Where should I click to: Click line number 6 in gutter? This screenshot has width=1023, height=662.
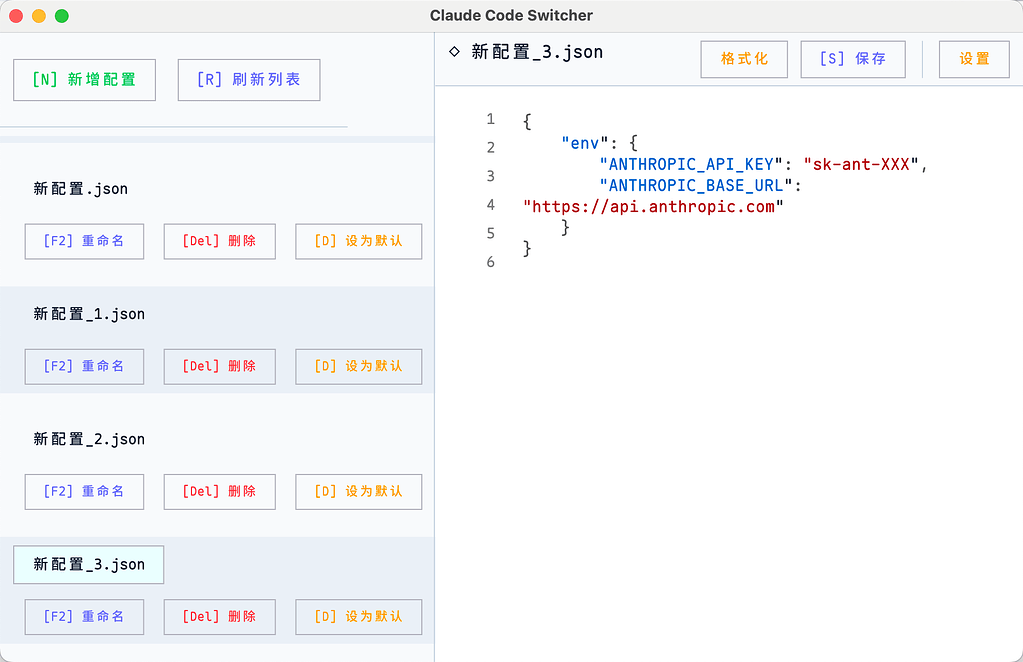[x=491, y=262]
